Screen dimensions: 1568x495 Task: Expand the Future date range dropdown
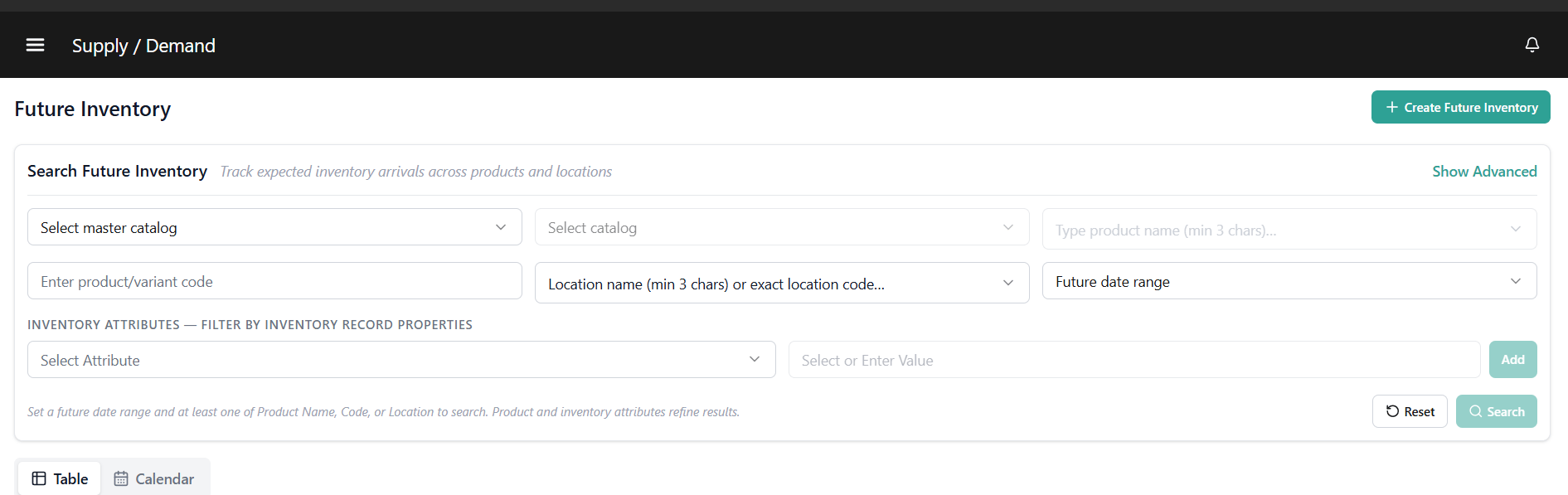point(1289,281)
